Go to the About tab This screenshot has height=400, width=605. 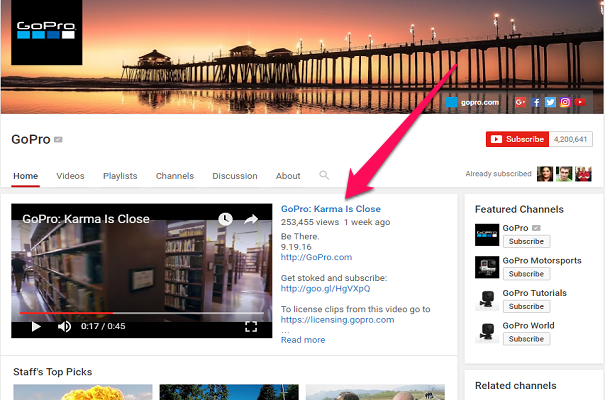coord(288,176)
